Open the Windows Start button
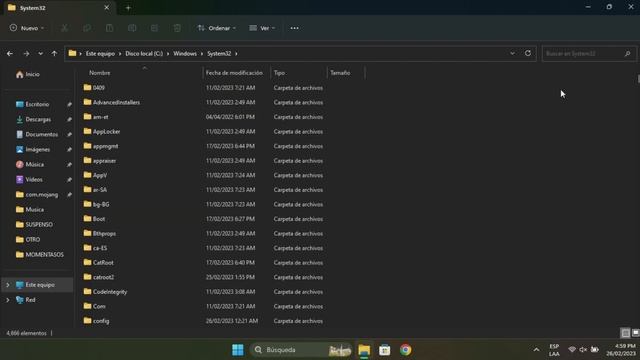Screen dimensions: 640x360 click(238, 350)
